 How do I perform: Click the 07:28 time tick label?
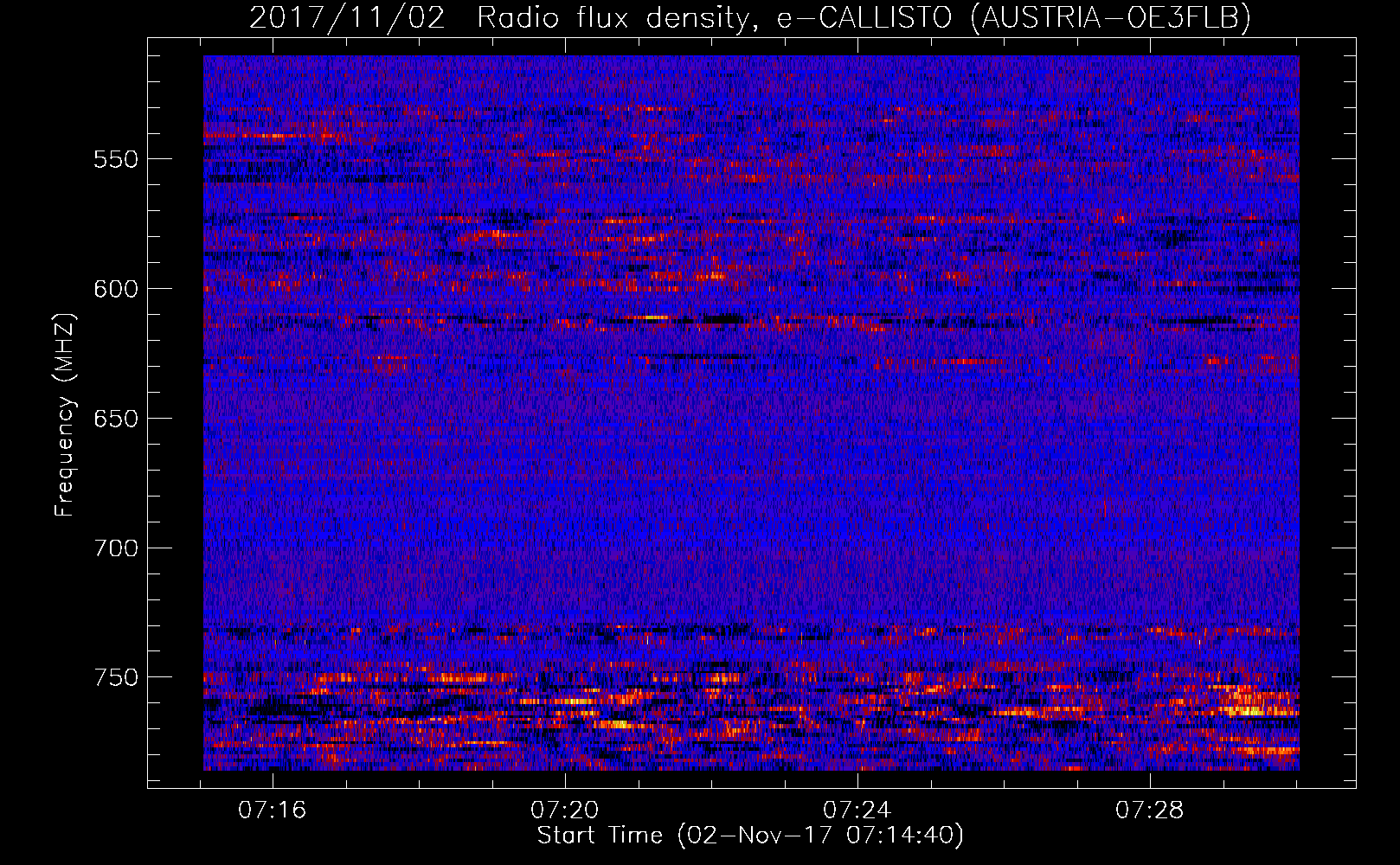pos(1150,811)
